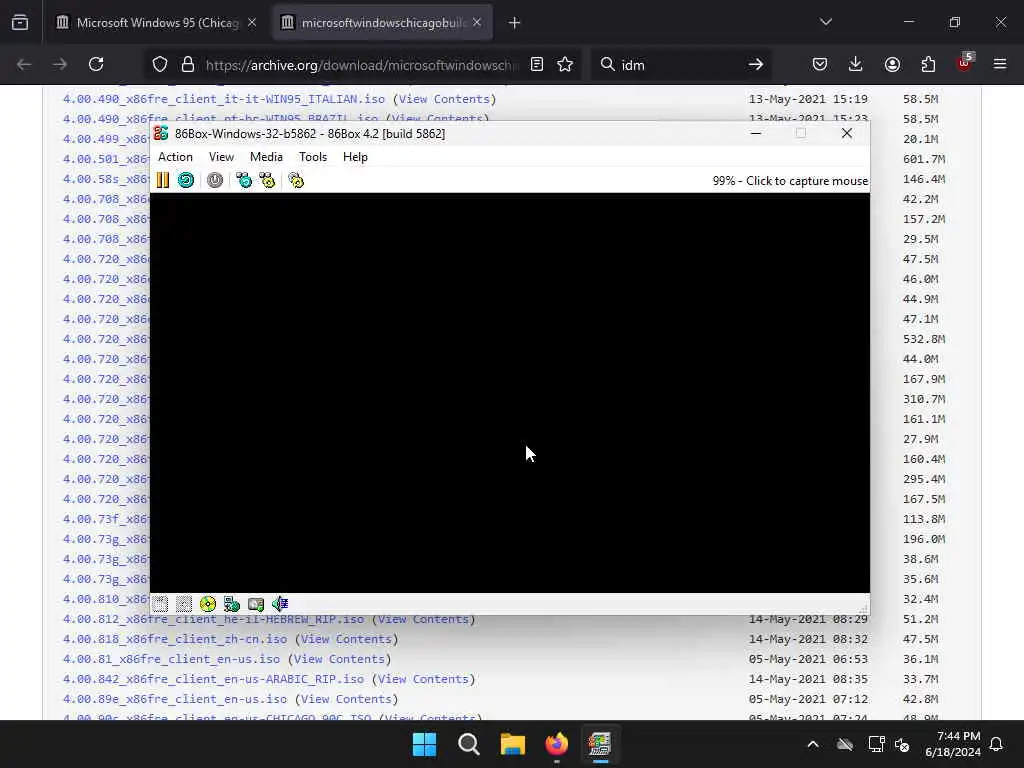Click the grey ACPI shutdown power icon
This screenshot has width=1024, height=768.
tap(215, 180)
